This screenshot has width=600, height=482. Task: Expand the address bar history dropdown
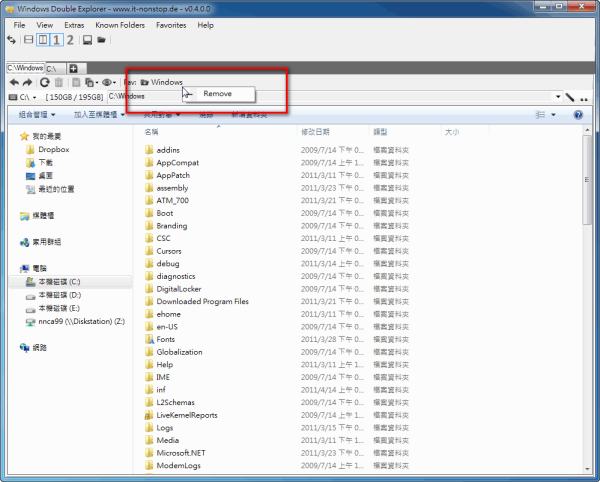[x=558, y=97]
